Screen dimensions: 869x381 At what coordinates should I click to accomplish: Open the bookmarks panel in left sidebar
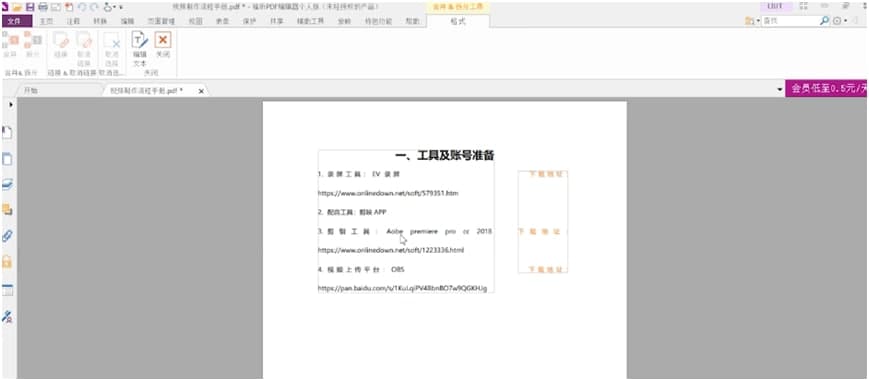[x=7, y=133]
